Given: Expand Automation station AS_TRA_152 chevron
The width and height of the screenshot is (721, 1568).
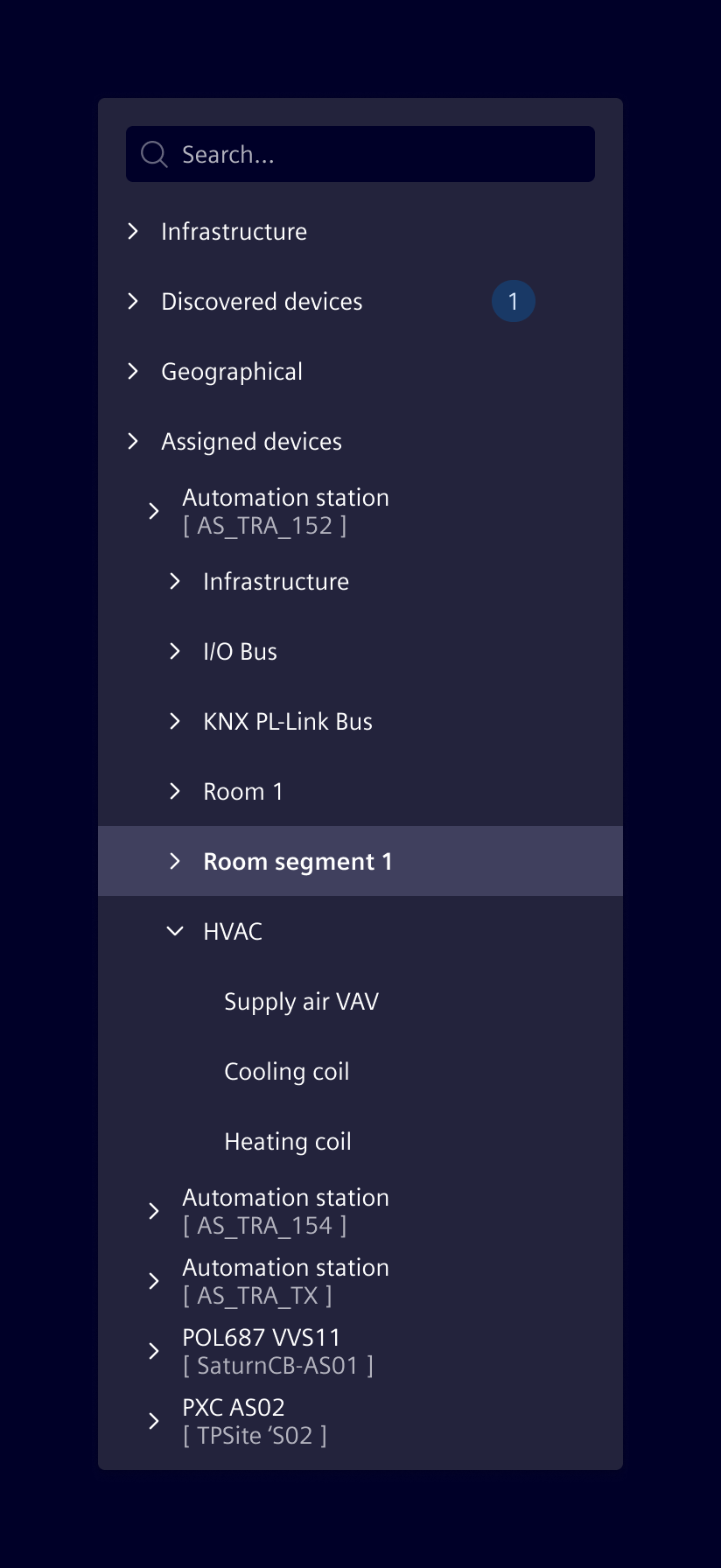Looking at the screenshot, I should (154, 511).
